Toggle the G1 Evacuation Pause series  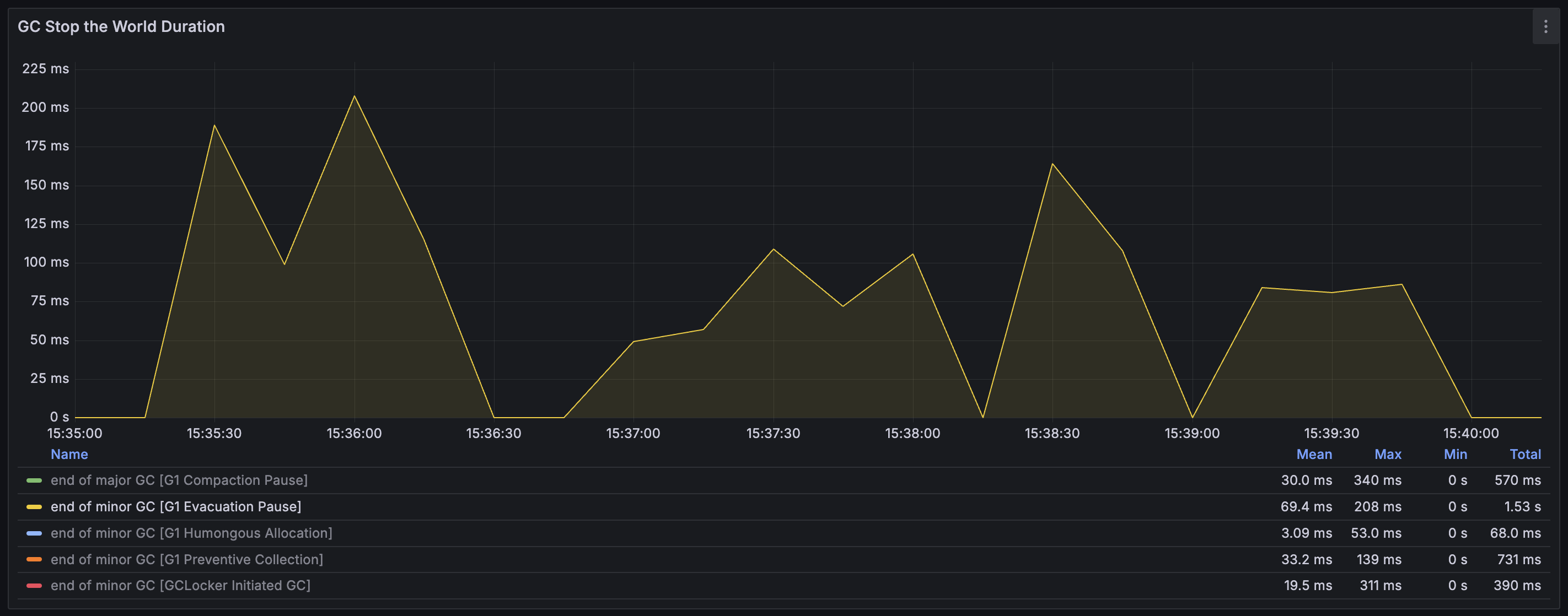tap(176, 506)
